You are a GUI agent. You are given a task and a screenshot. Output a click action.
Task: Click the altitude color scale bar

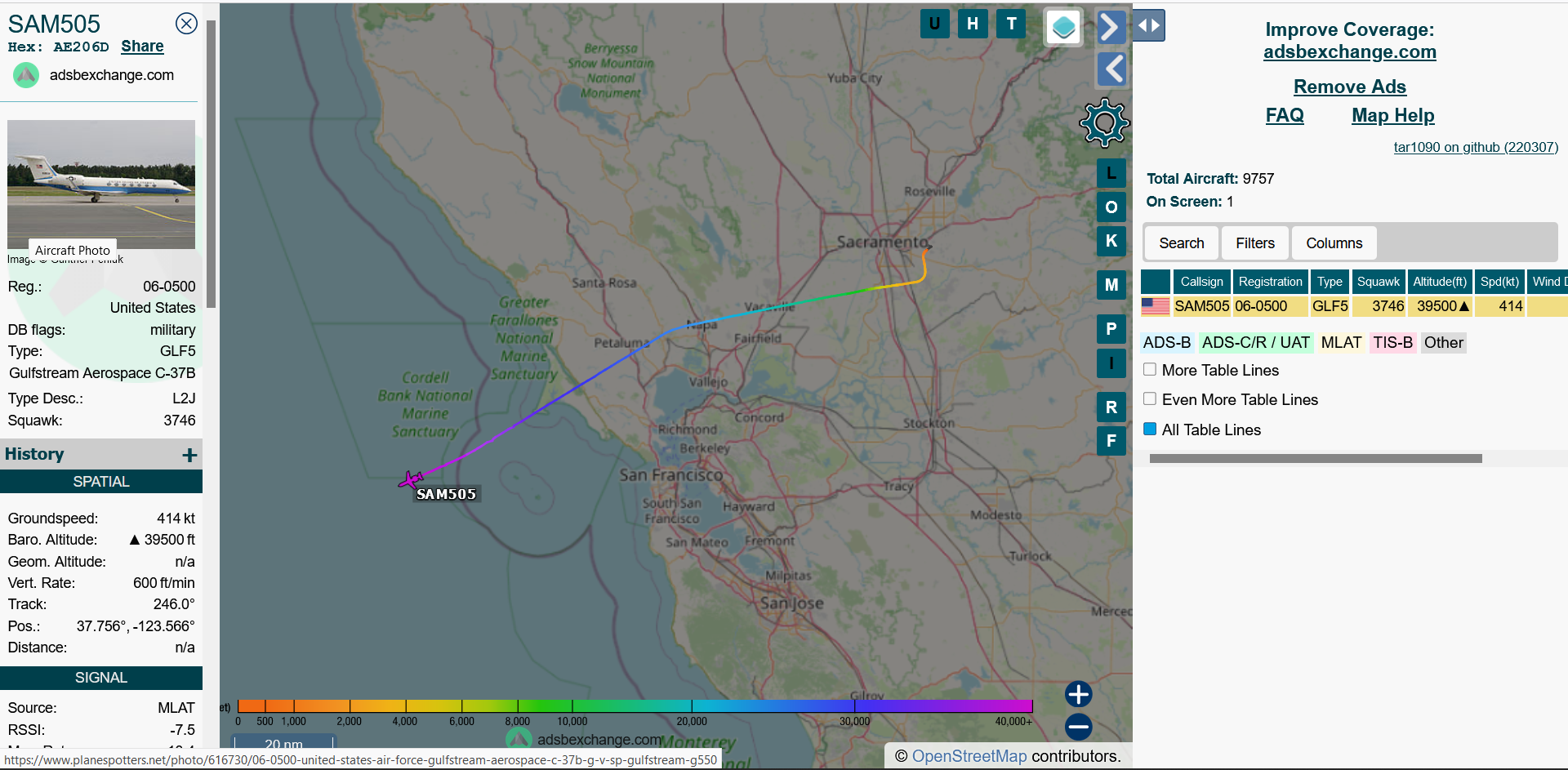635,705
